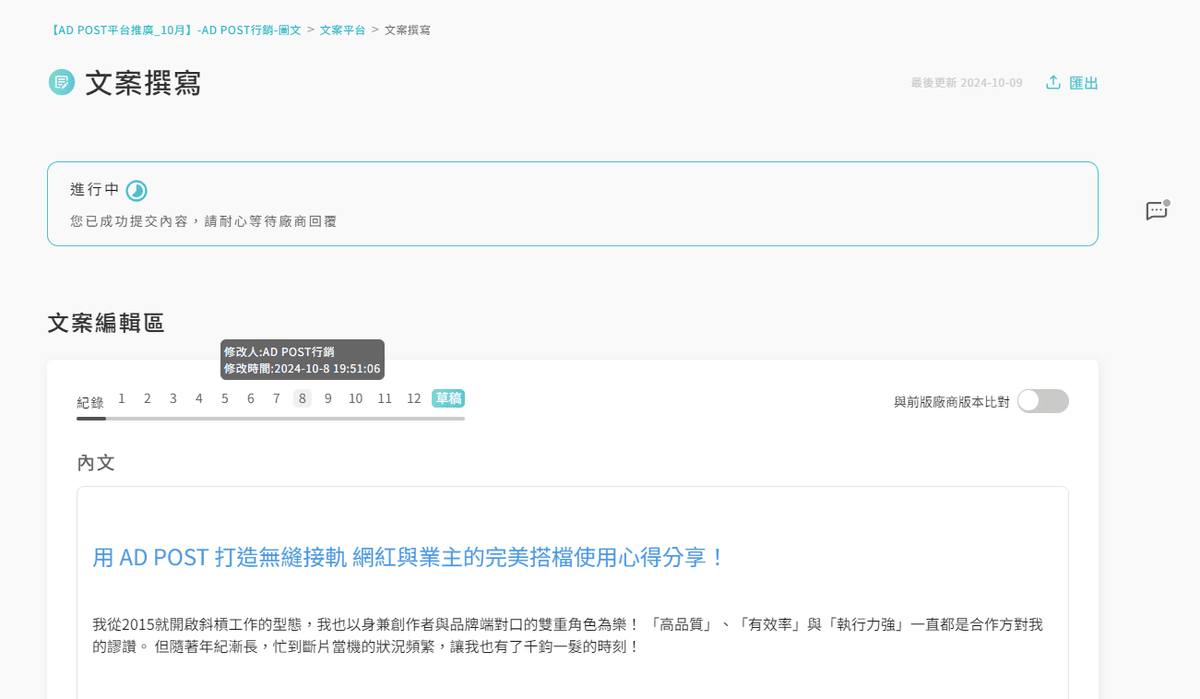
Task: Switch to the 草稿 draft version
Action: [448, 398]
